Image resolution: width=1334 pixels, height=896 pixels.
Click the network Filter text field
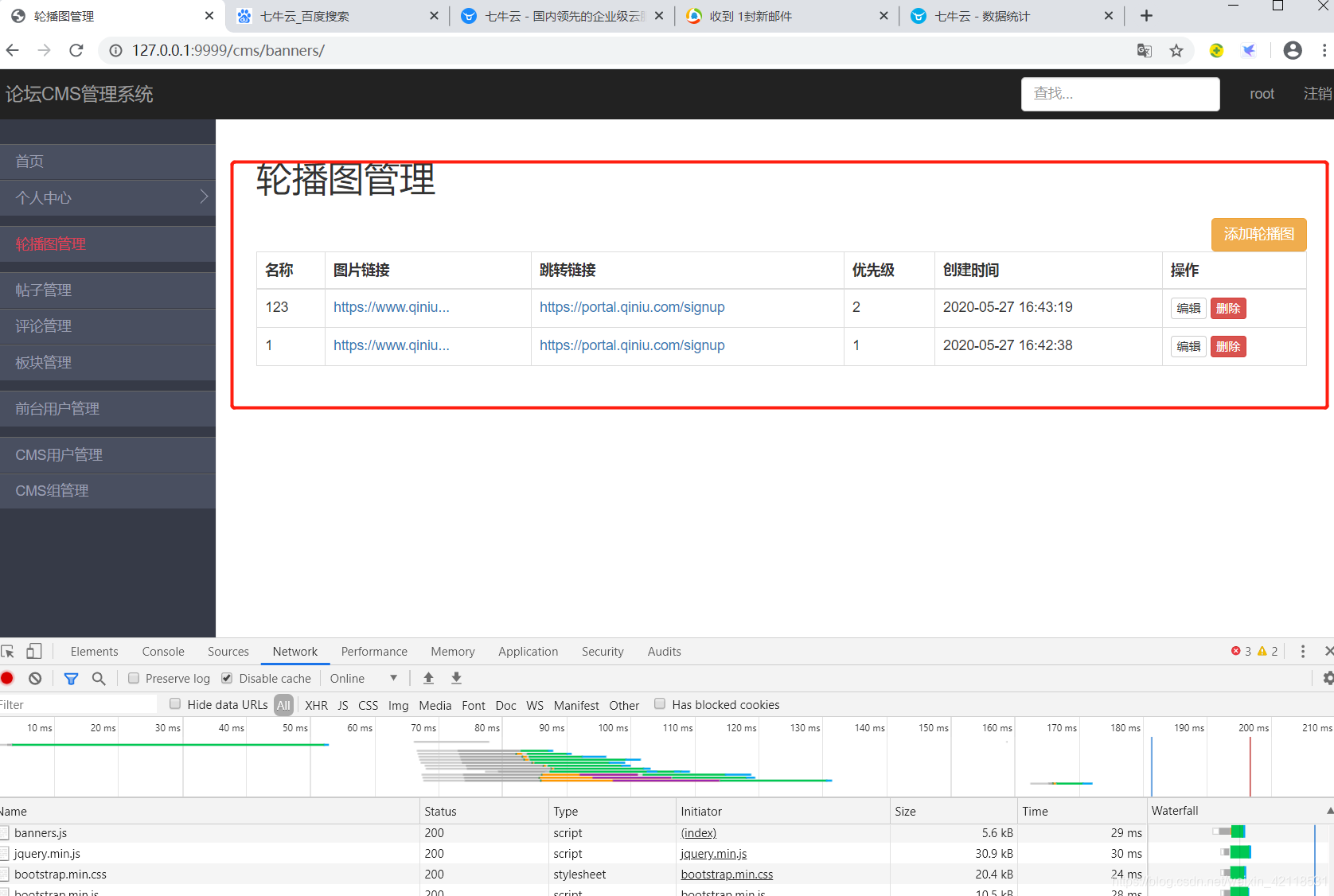pos(78,704)
